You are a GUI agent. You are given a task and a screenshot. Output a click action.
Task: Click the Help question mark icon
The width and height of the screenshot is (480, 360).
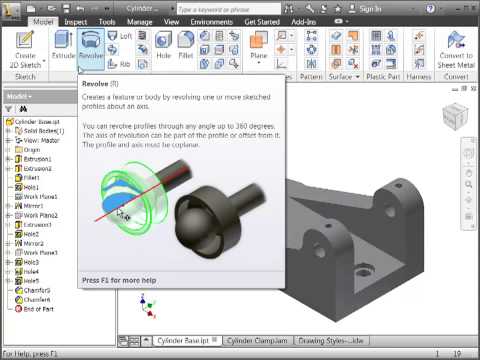pyautogui.click(x=430, y=9)
